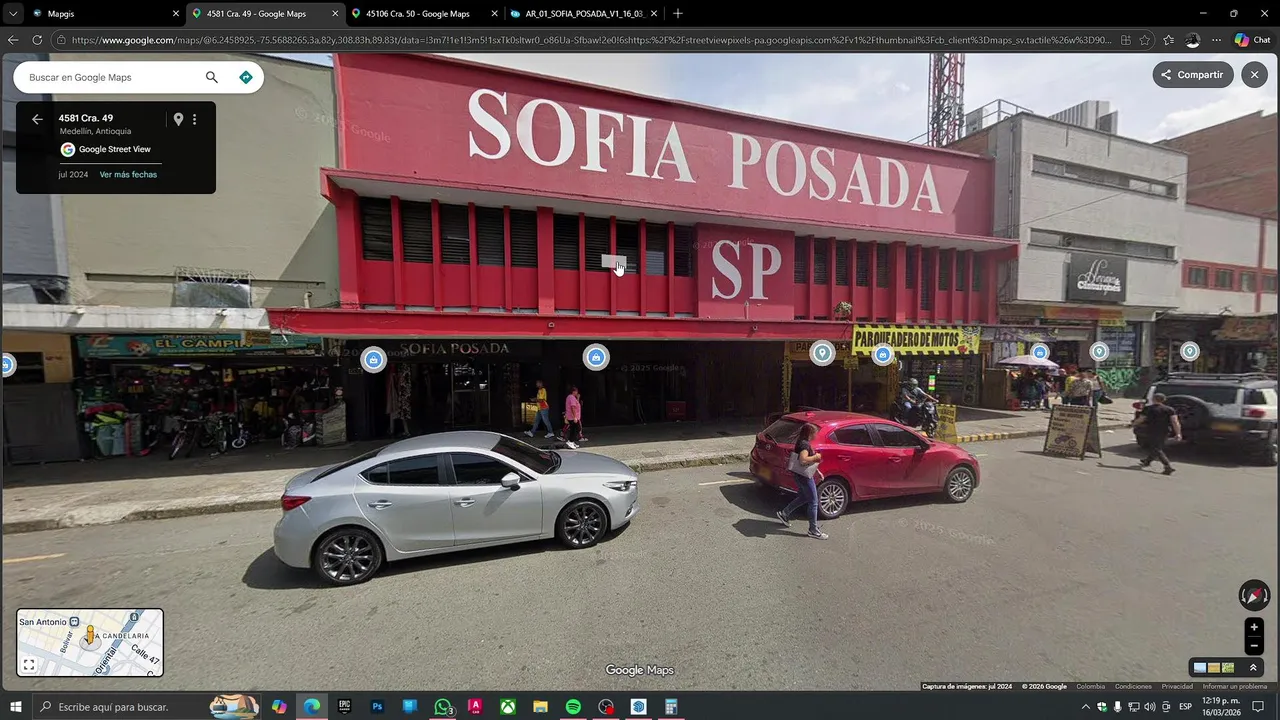The width and height of the screenshot is (1280, 720).
Task: Open a new browser tab
Action: (677, 14)
